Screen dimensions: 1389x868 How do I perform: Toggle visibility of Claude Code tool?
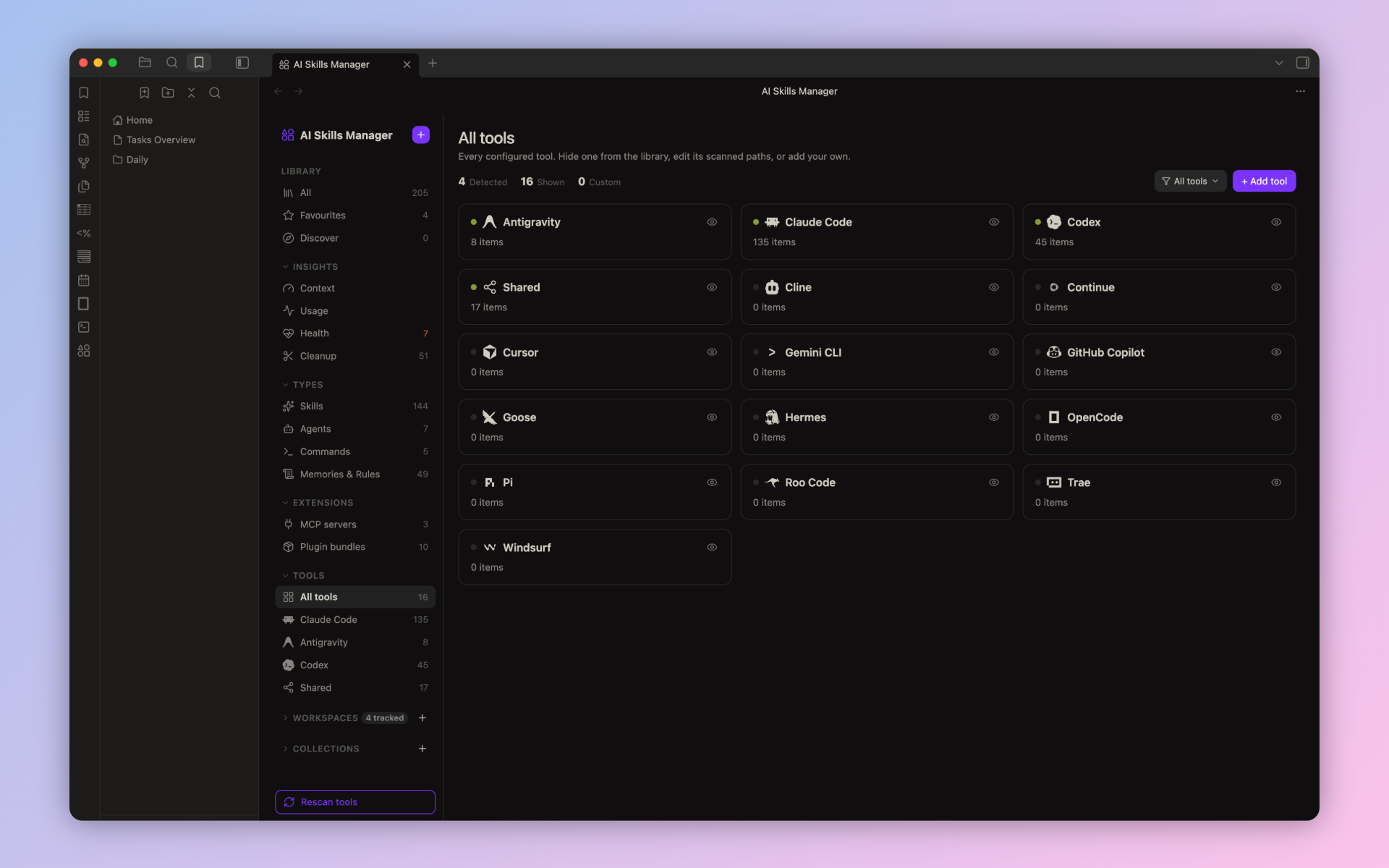pos(994,222)
